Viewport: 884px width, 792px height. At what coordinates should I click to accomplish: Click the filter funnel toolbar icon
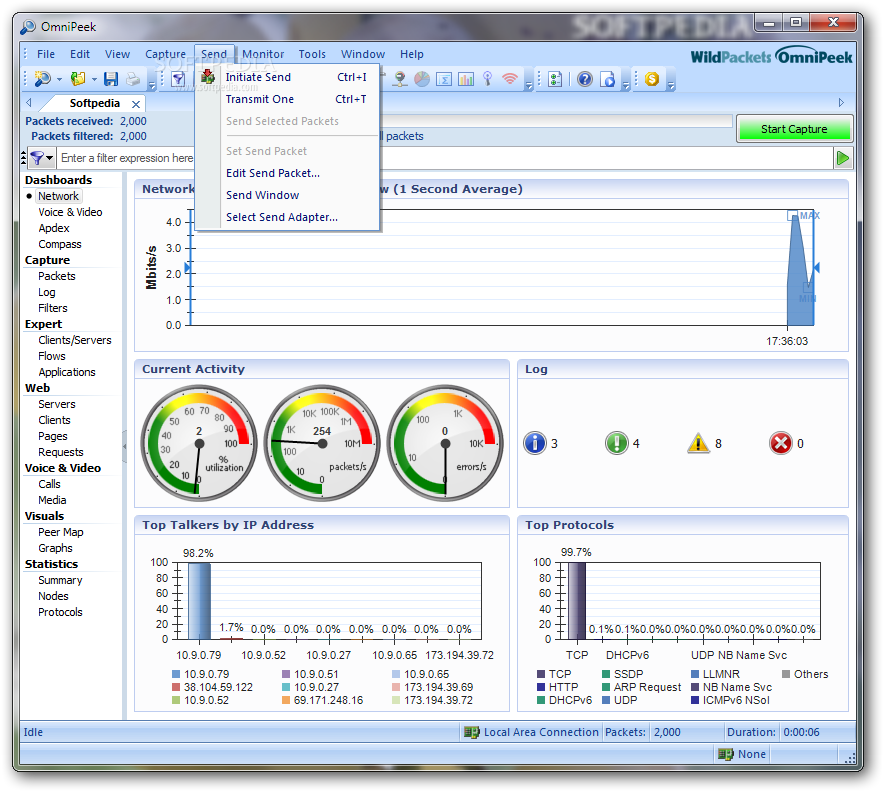point(178,79)
